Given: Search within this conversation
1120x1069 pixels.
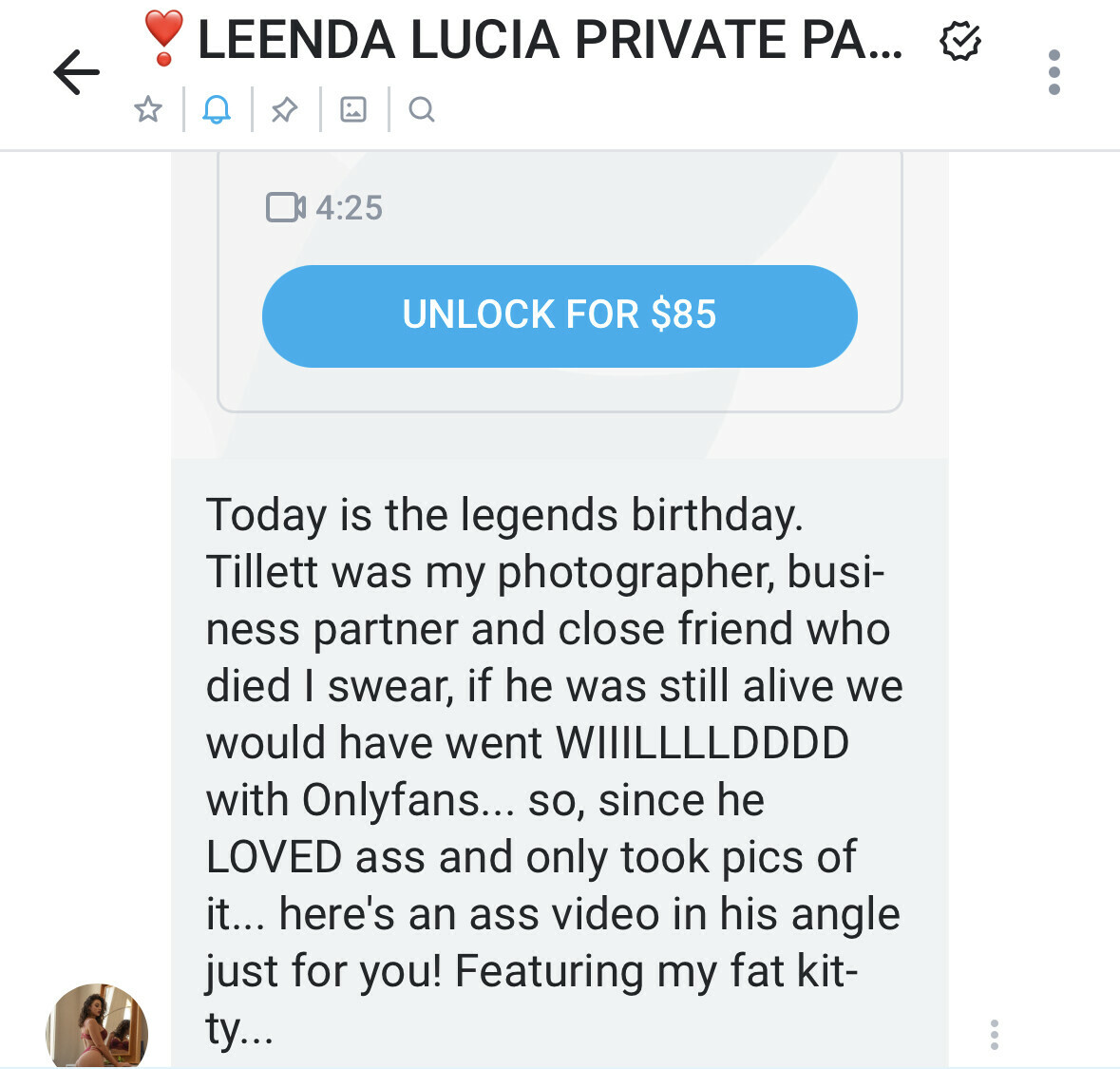Looking at the screenshot, I should click(422, 109).
